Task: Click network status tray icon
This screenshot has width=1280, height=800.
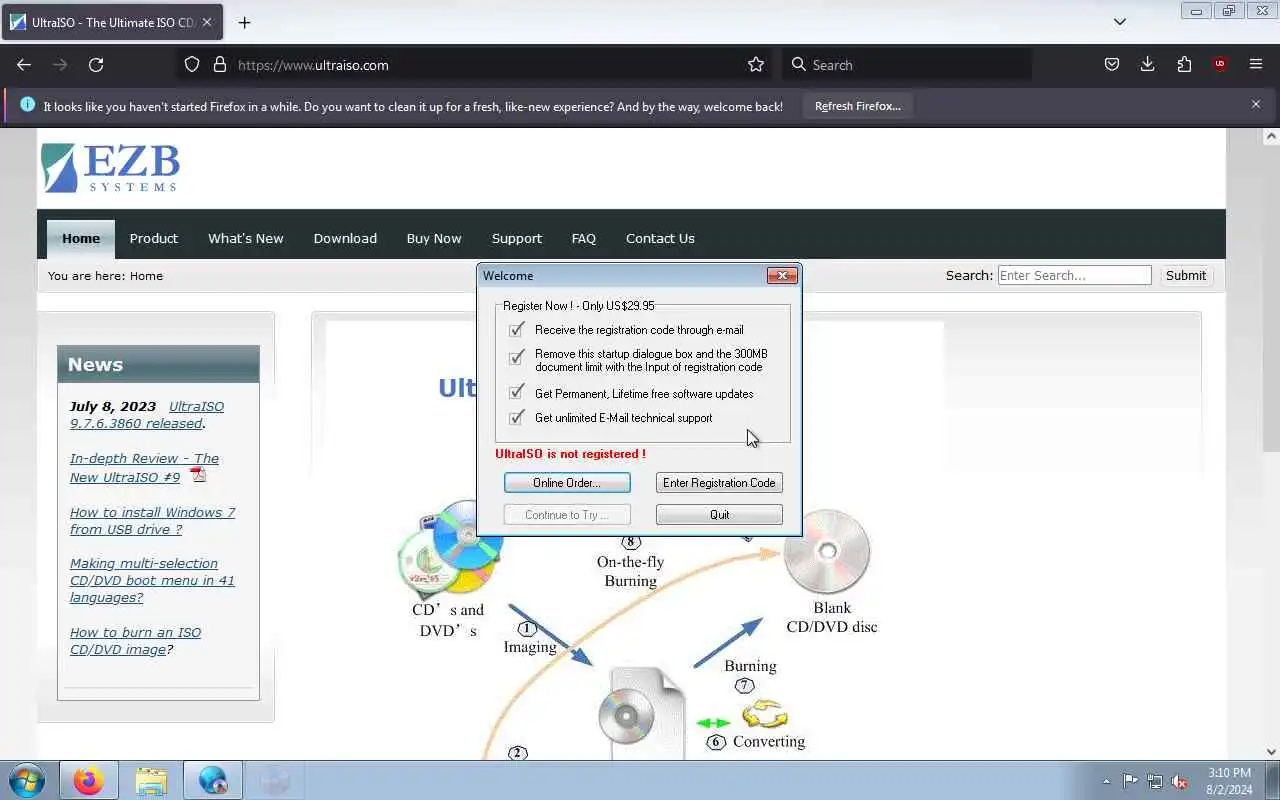Action: 1155,781
